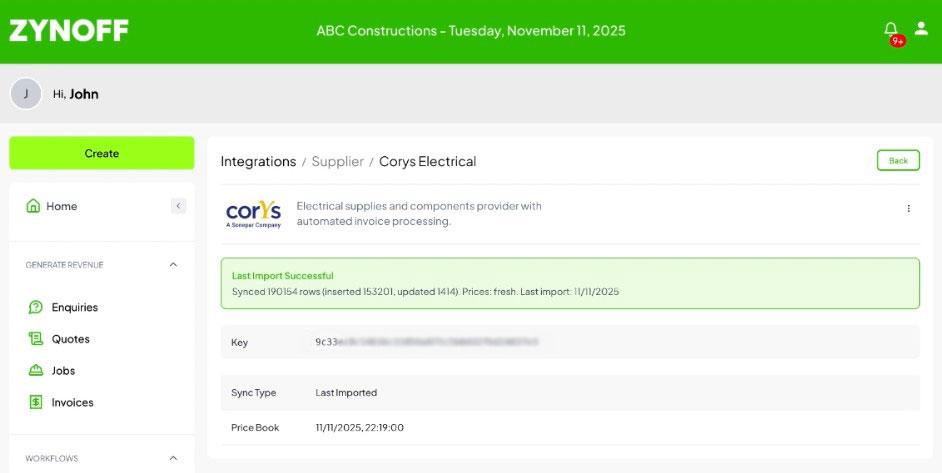Click the Enquiries speech bubble icon

(x=35, y=307)
